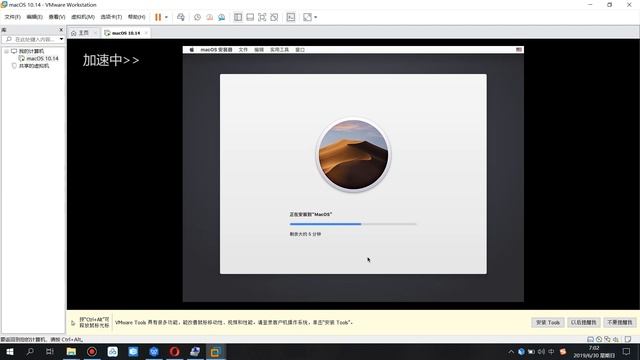The width and height of the screenshot is (640, 360).
Task: Open the dropdown arrow next to Pause
Action: click(x=166, y=17)
